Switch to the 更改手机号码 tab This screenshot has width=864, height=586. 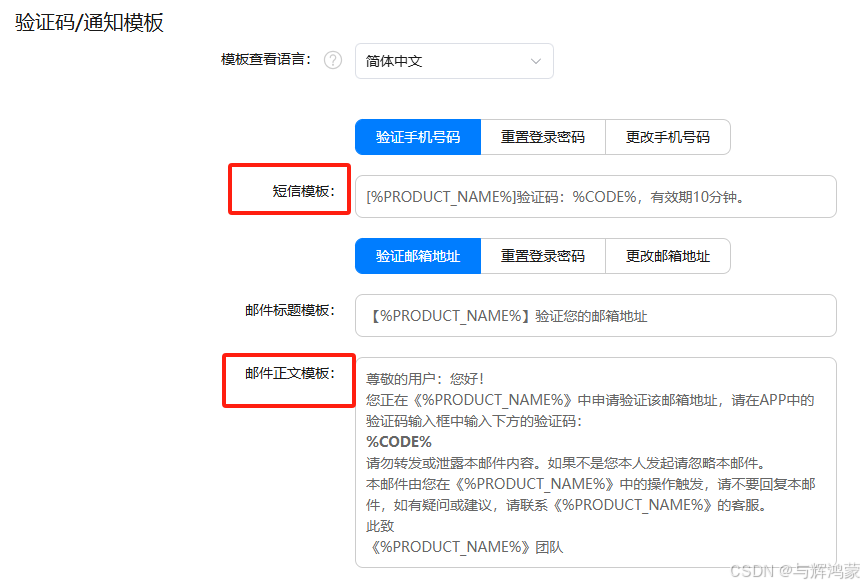(x=668, y=137)
